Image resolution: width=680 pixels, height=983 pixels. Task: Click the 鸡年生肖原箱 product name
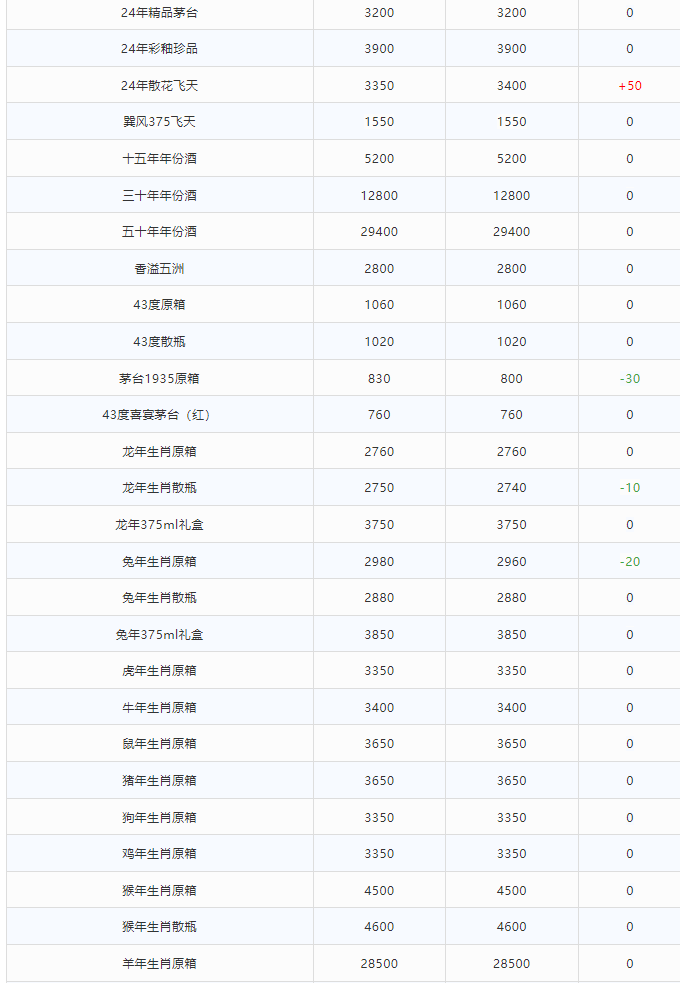(x=159, y=854)
